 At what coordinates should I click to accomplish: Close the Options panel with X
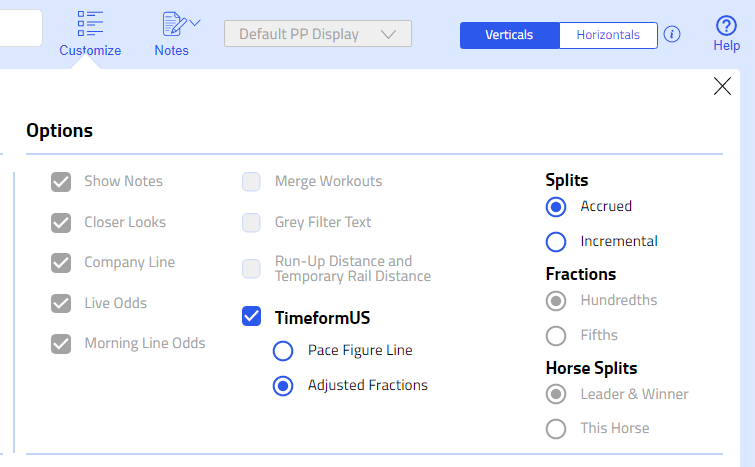[x=722, y=86]
